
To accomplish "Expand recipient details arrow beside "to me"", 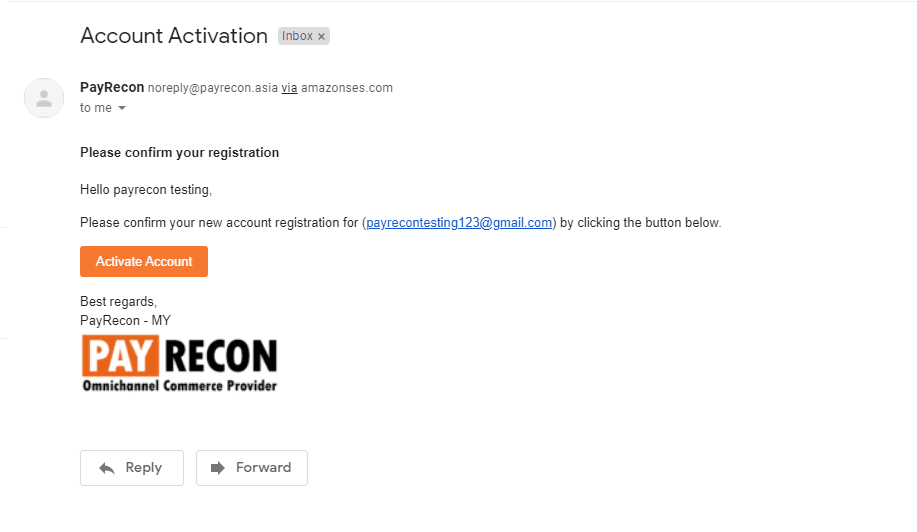I will [122, 108].
